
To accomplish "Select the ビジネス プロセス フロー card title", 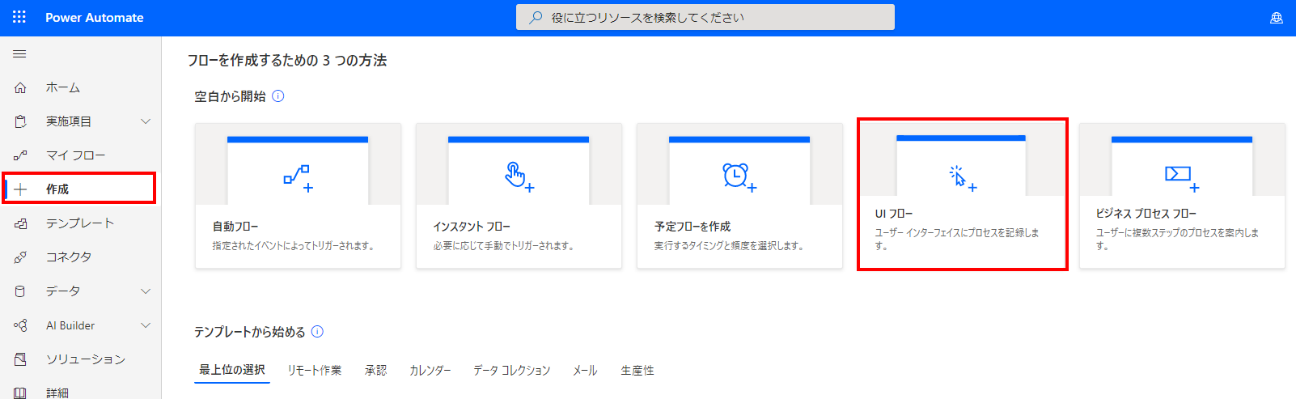I will pyautogui.click(x=1147, y=214).
